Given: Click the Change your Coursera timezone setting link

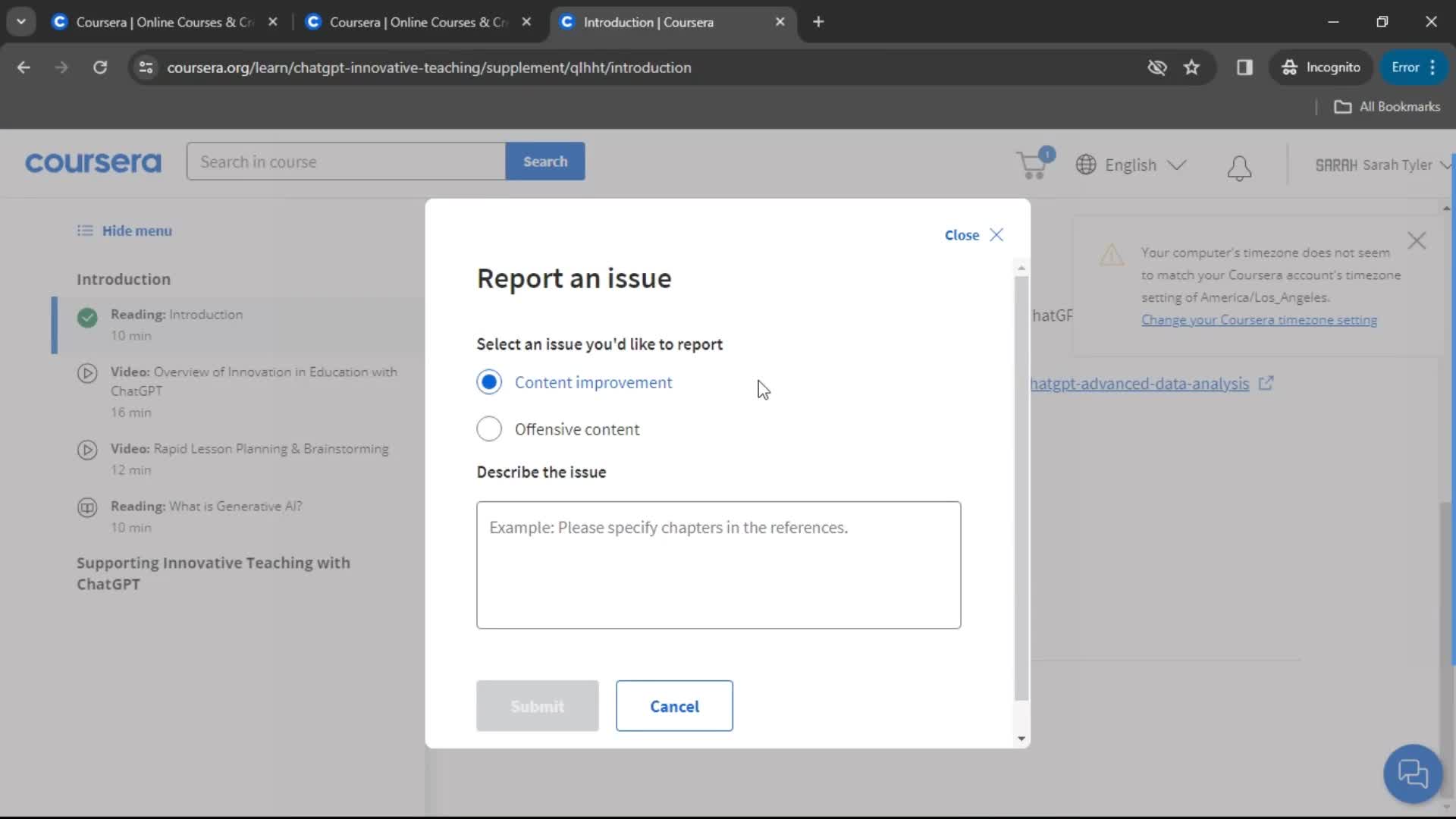Looking at the screenshot, I should coord(1259,319).
